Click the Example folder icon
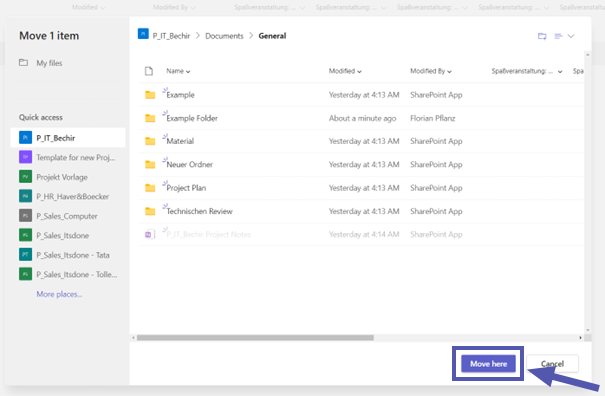The image size is (605, 396). [x=150, y=95]
